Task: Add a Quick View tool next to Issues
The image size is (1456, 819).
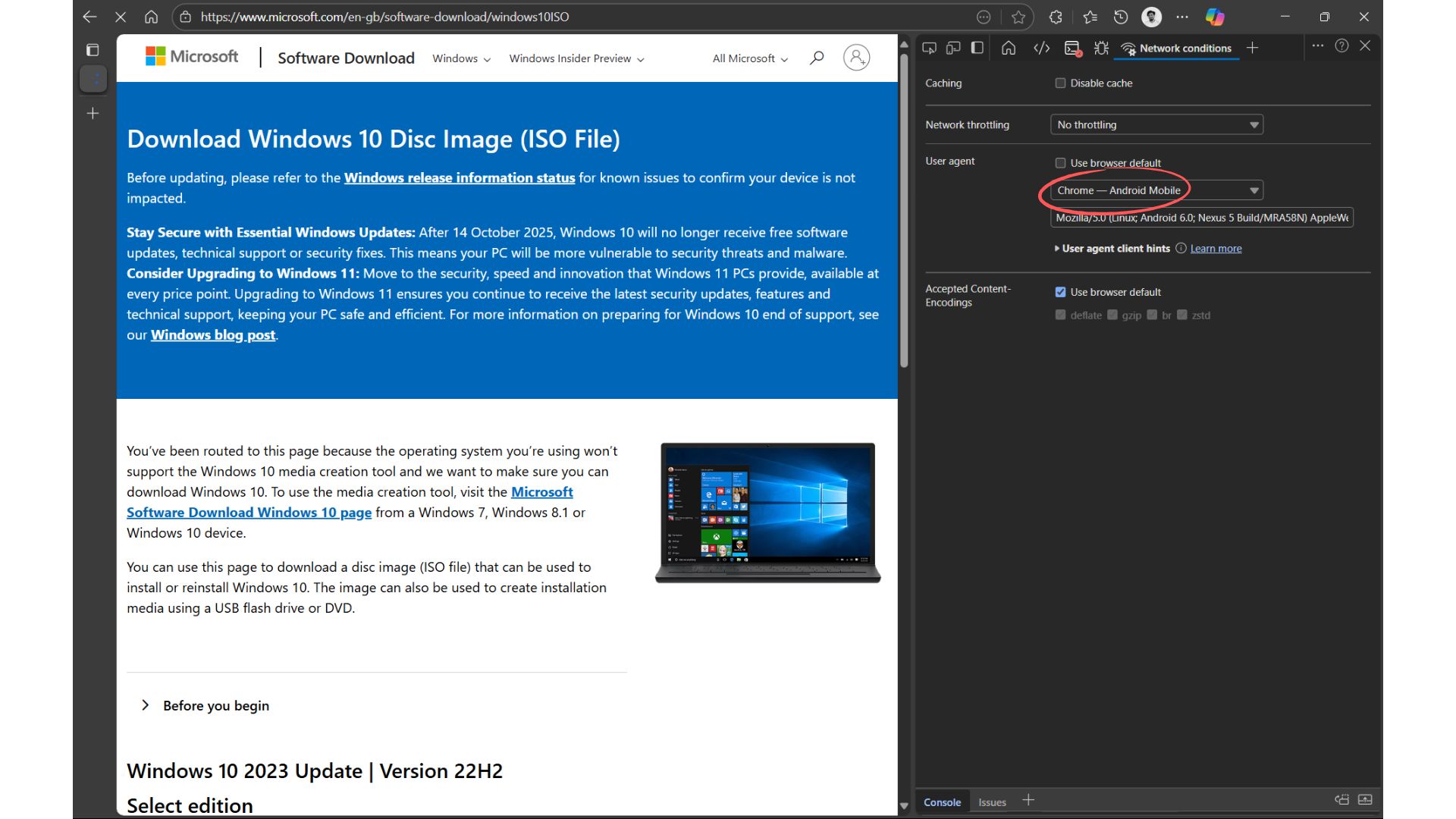Action: [1028, 800]
